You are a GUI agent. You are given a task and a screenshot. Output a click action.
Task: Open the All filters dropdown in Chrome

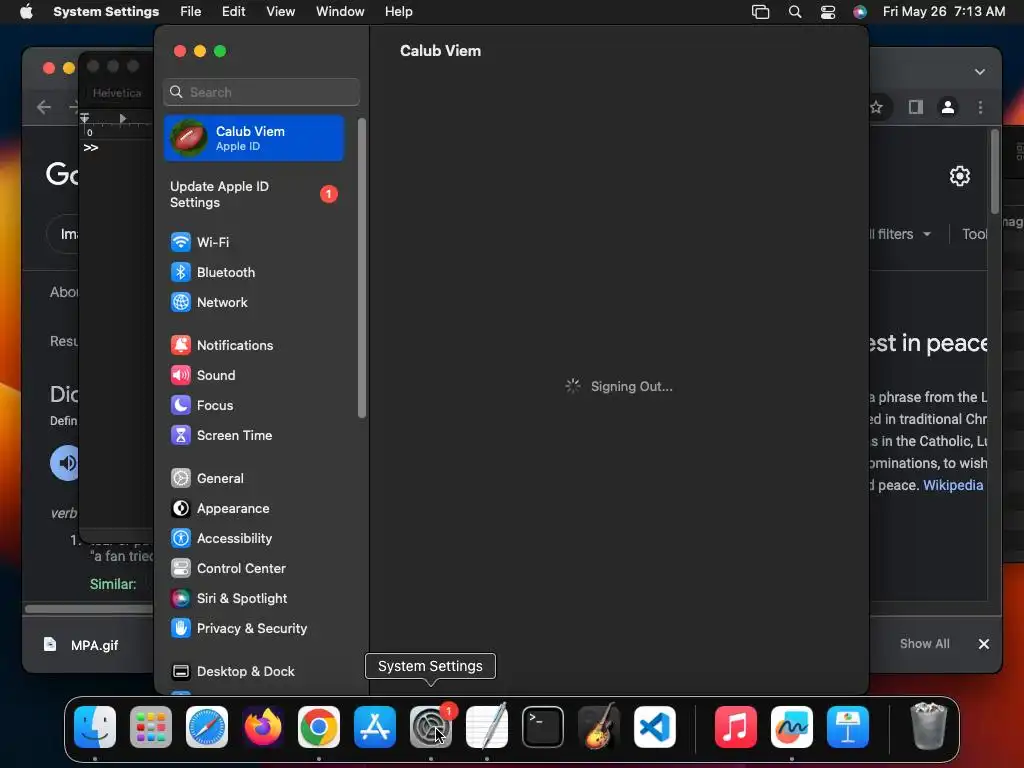point(902,234)
